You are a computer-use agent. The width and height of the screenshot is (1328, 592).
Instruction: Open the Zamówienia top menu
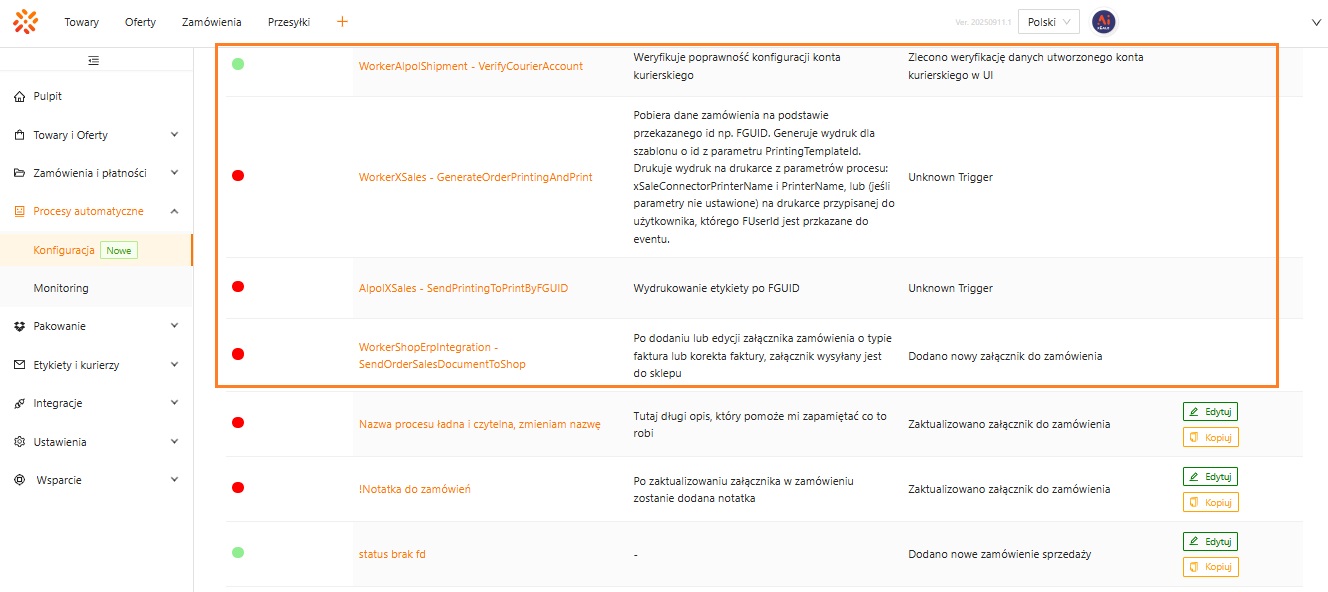point(211,22)
